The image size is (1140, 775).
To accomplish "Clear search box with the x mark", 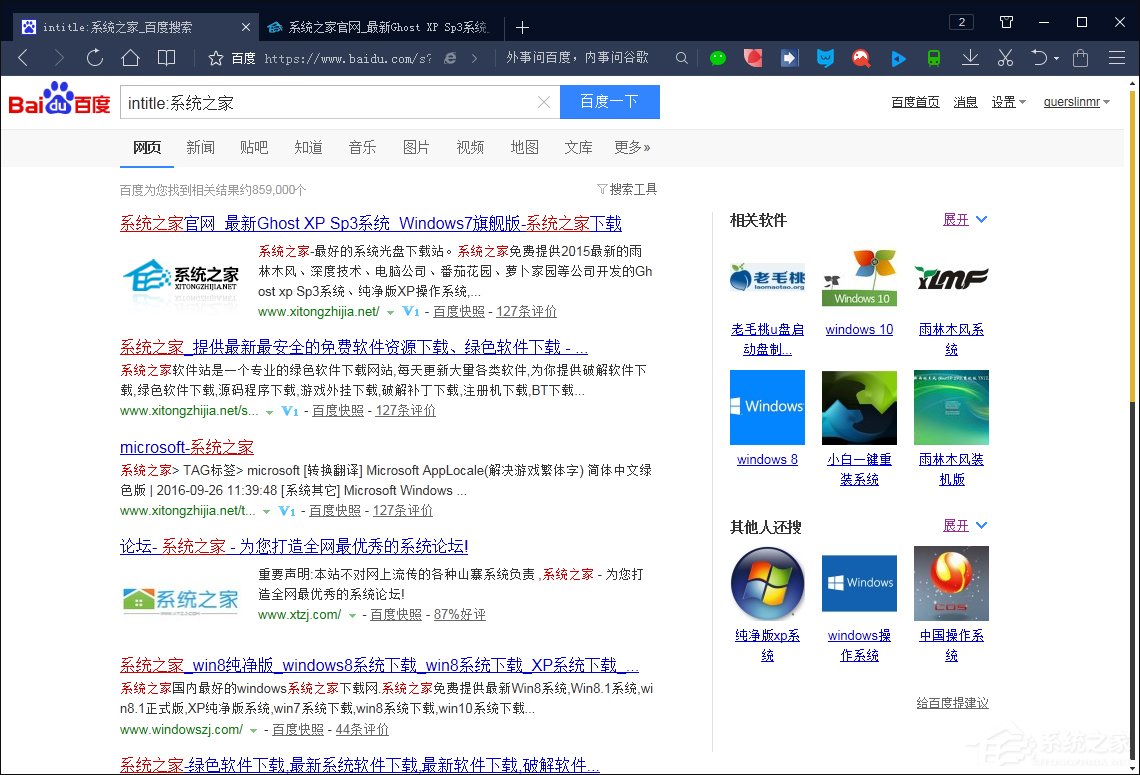I will (543, 102).
